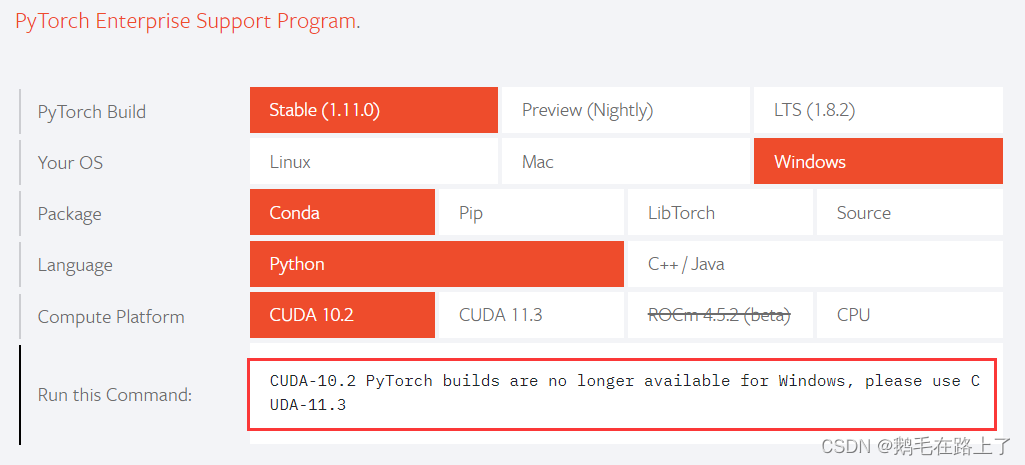Choose the Pip package option

click(x=531, y=212)
